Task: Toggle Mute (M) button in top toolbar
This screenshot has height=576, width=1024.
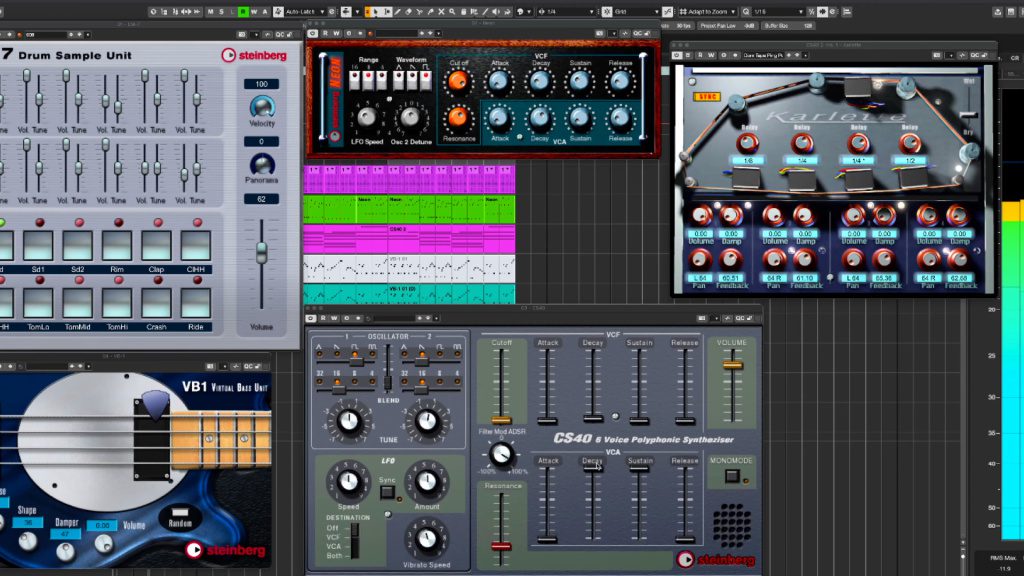Action: pyautogui.click(x=210, y=12)
